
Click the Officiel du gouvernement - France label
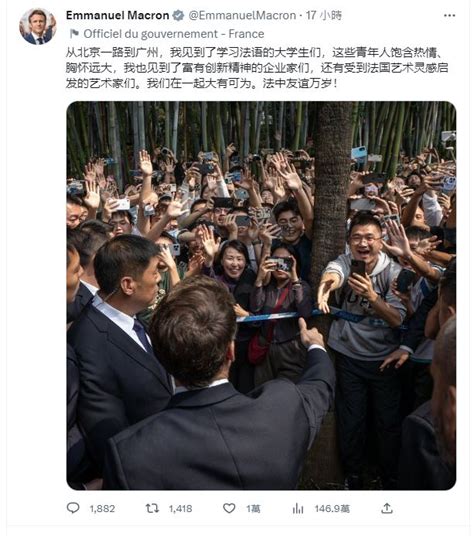pos(174,34)
